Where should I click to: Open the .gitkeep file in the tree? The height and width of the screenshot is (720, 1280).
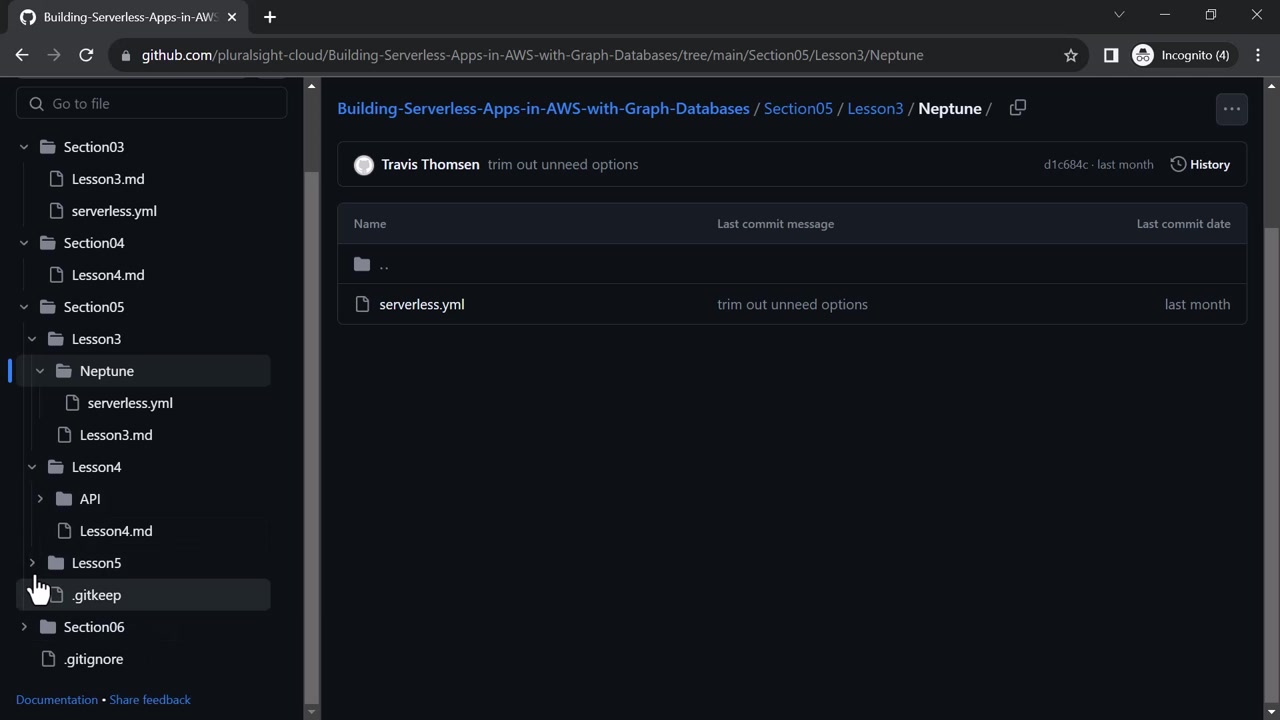[x=96, y=595]
